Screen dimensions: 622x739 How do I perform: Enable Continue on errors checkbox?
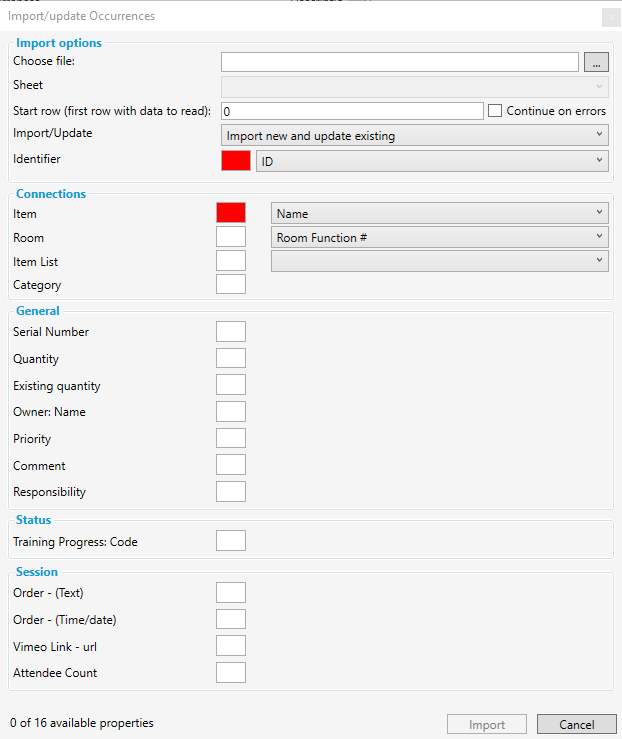pos(494,111)
